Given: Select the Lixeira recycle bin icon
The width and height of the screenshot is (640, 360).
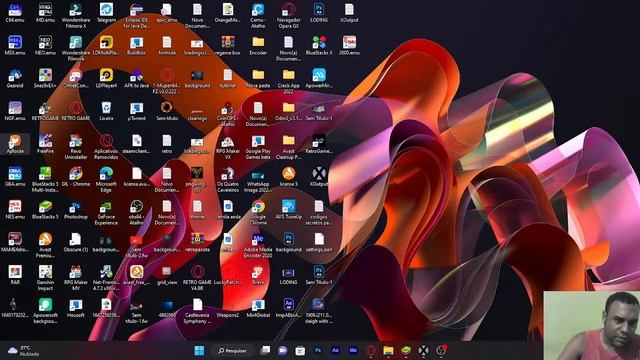Looking at the screenshot, I should pos(106,111).
